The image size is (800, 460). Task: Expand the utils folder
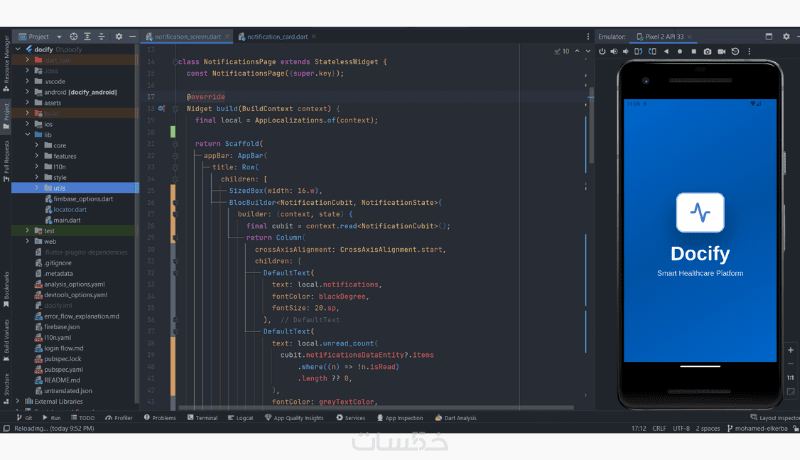pyautogui.click(x=37, y=188)
